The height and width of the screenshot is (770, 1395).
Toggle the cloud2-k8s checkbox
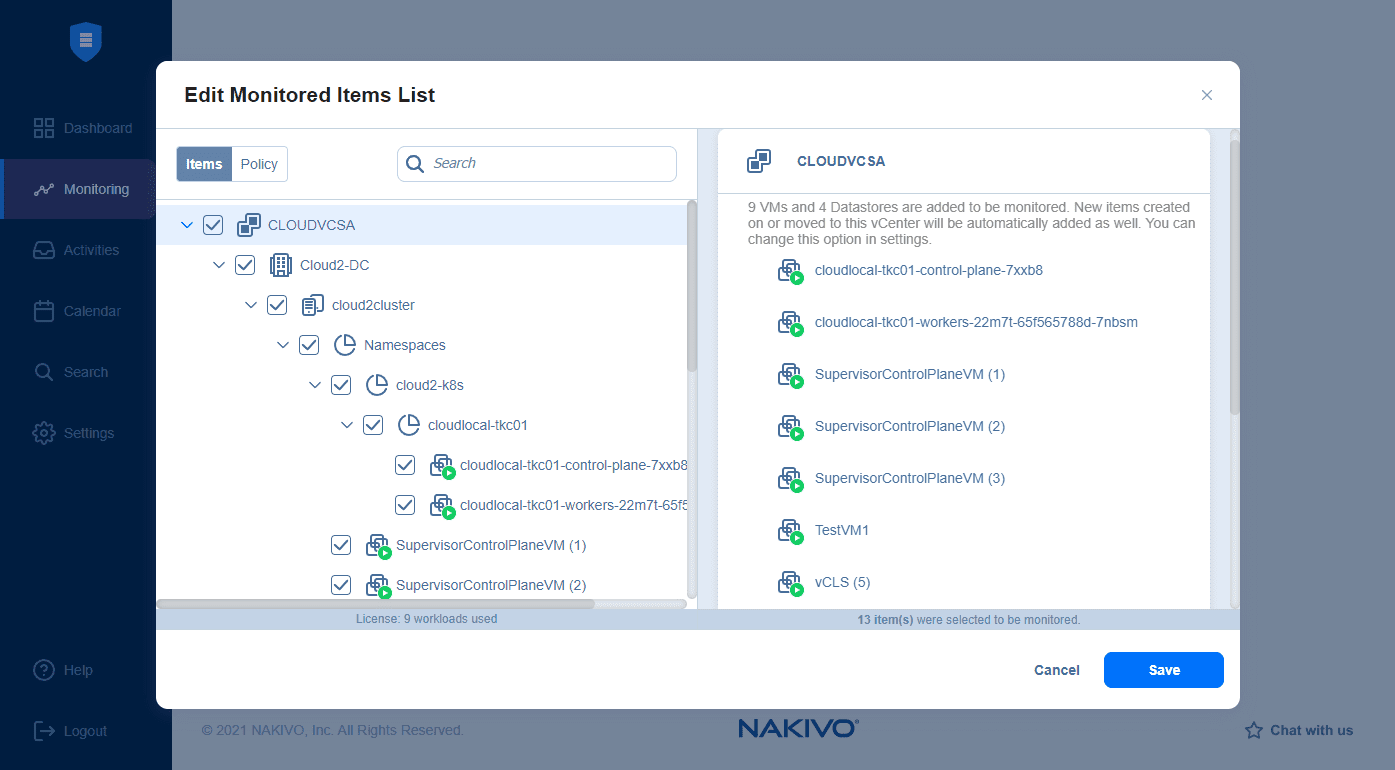point(341,385)
